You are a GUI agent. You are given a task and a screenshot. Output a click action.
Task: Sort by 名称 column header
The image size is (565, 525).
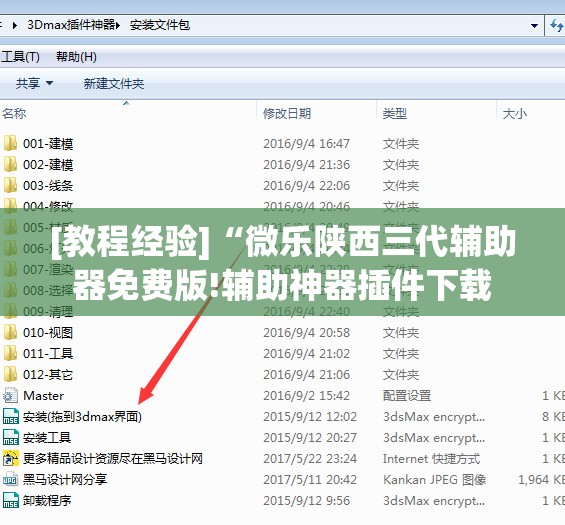click(14, 114)
